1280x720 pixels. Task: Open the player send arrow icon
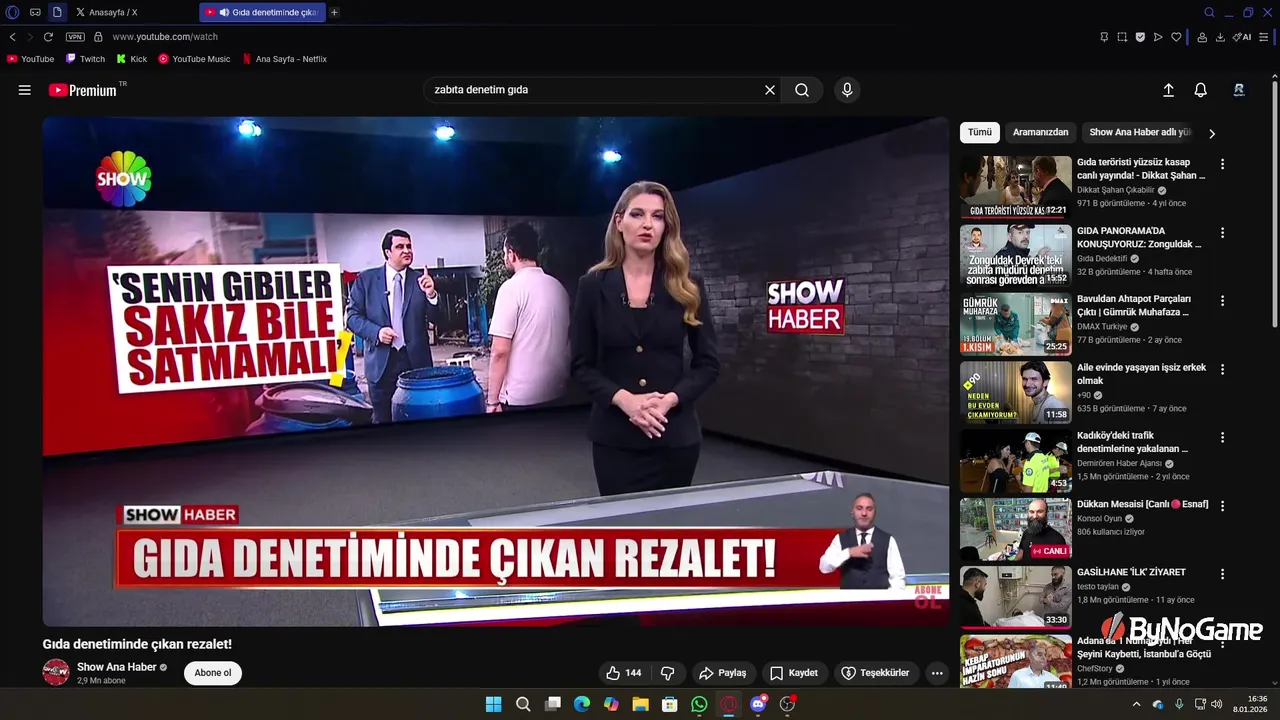[1158, 37]
